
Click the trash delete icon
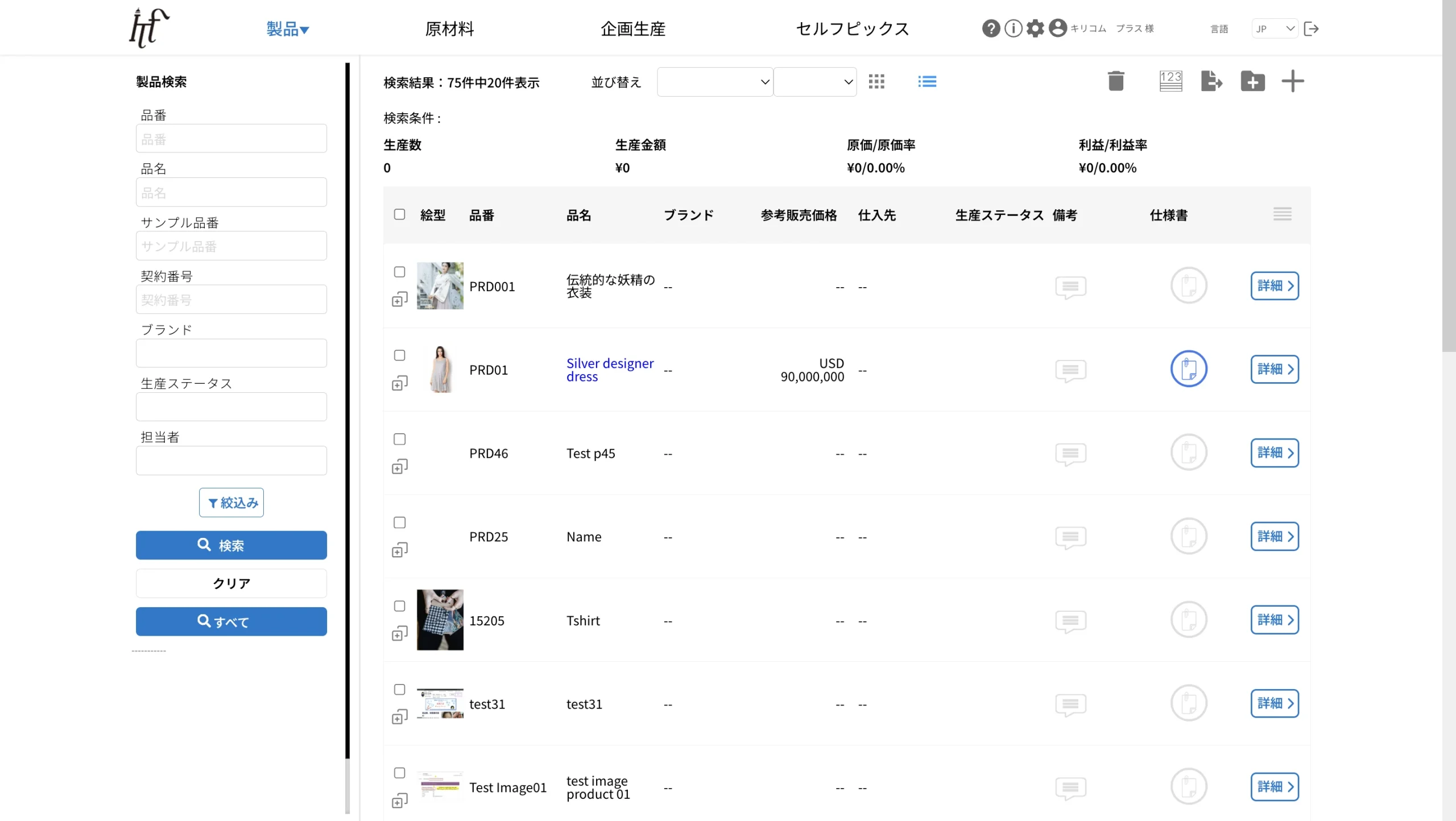point(1116,81)
